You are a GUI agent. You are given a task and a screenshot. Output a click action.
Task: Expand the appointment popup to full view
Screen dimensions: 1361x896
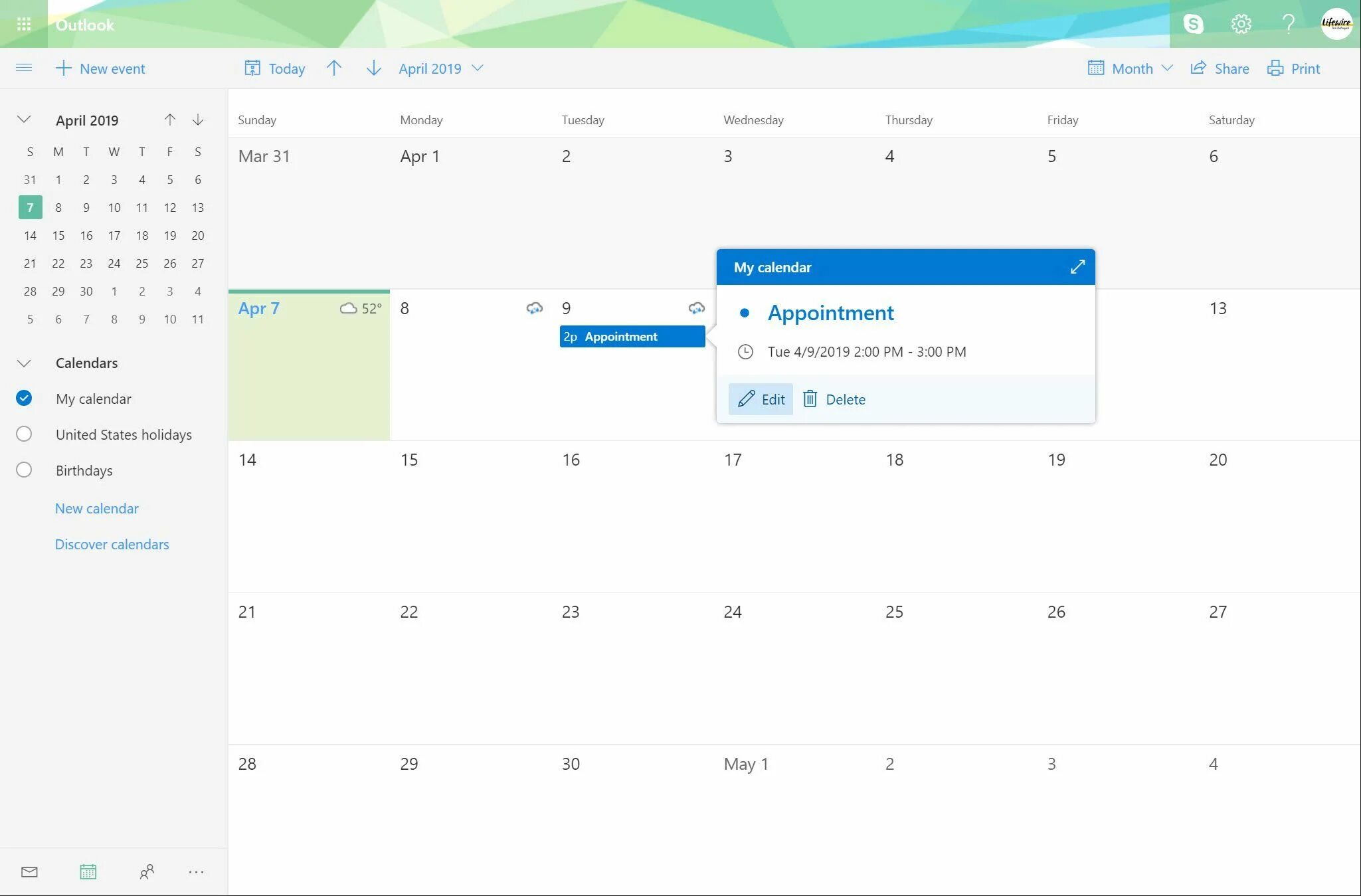tap(1077, 267)
